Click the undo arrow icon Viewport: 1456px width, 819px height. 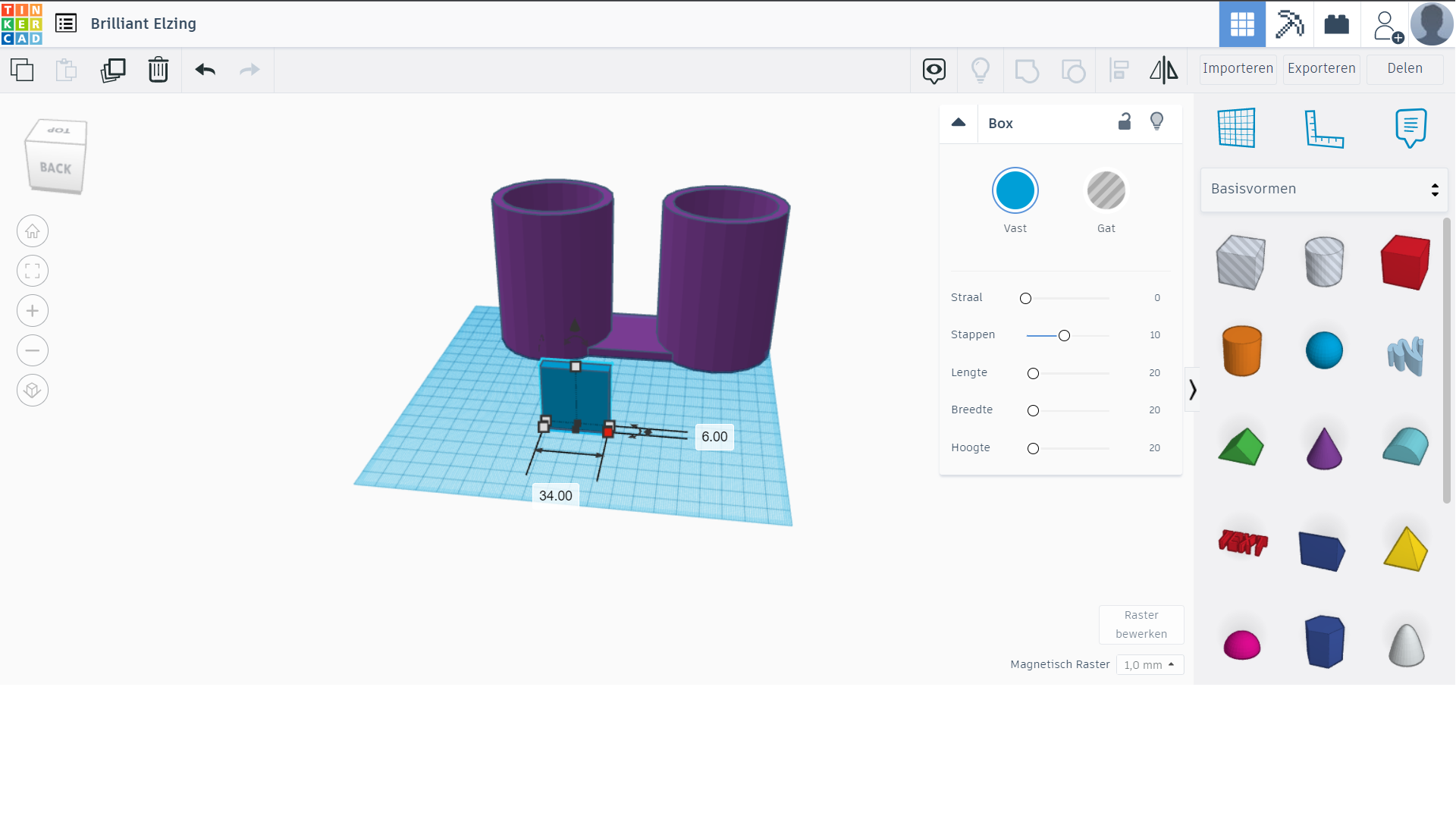205,70
